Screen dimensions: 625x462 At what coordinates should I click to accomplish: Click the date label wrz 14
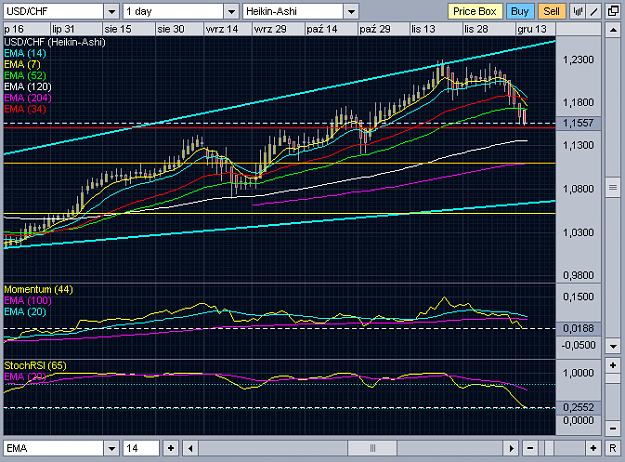[x=222, y=29]
